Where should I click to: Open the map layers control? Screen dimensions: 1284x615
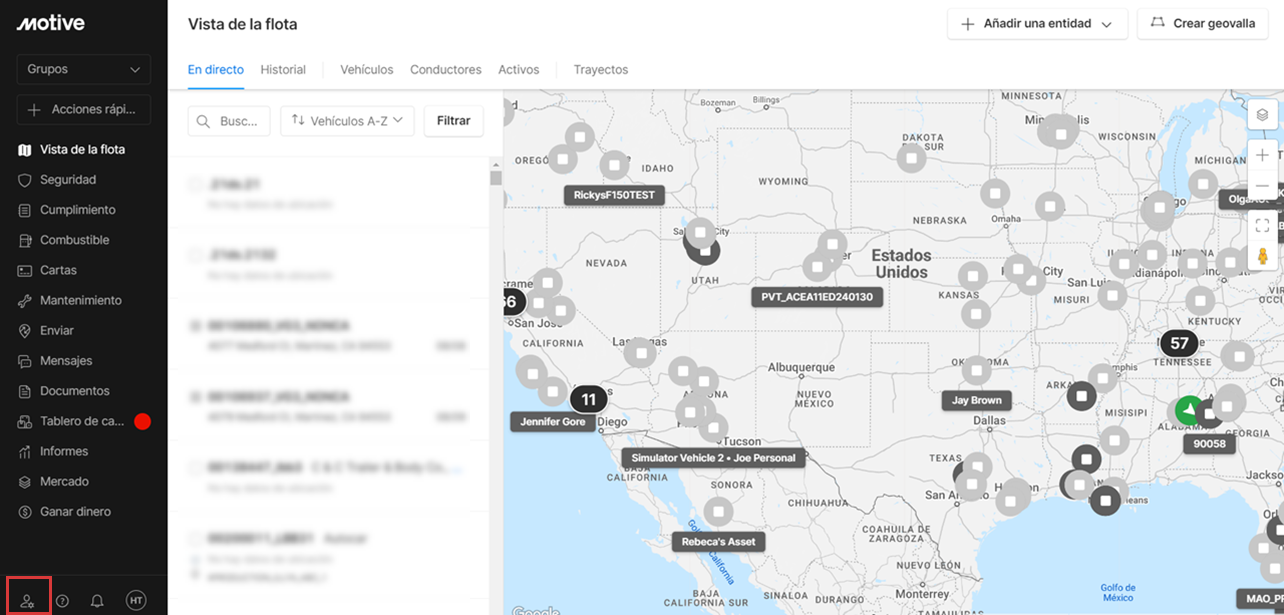pyautogui.click(x=1262, y=114)
